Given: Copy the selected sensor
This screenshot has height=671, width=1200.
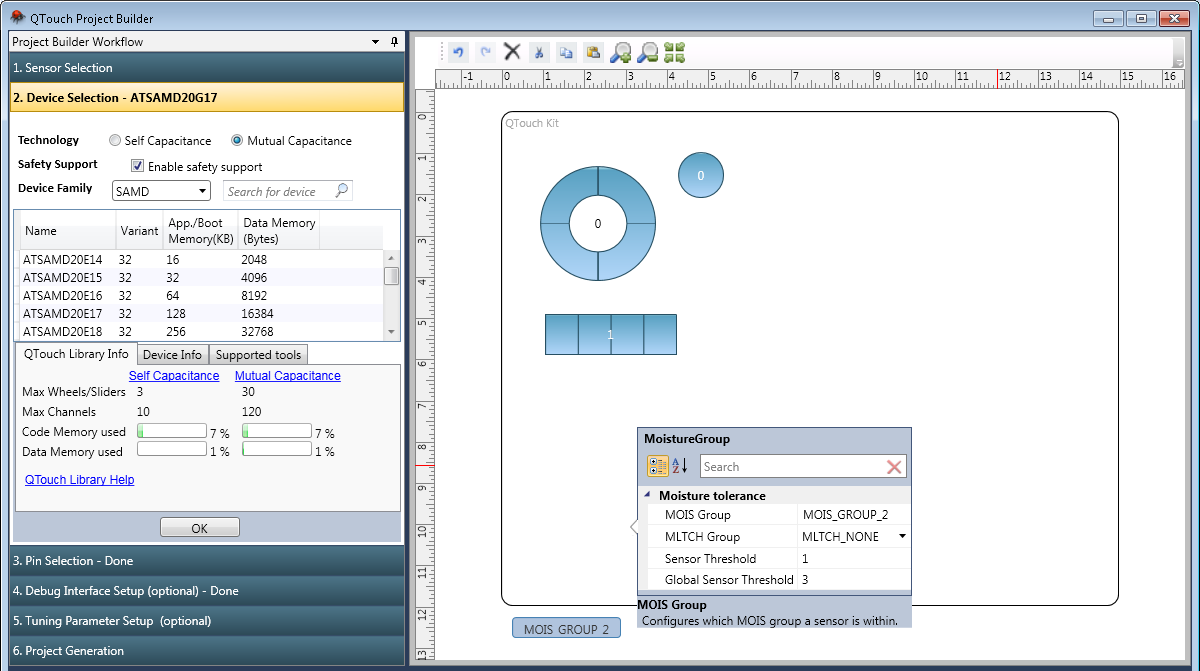Looking at the screenshot, I should coord(566,52).
